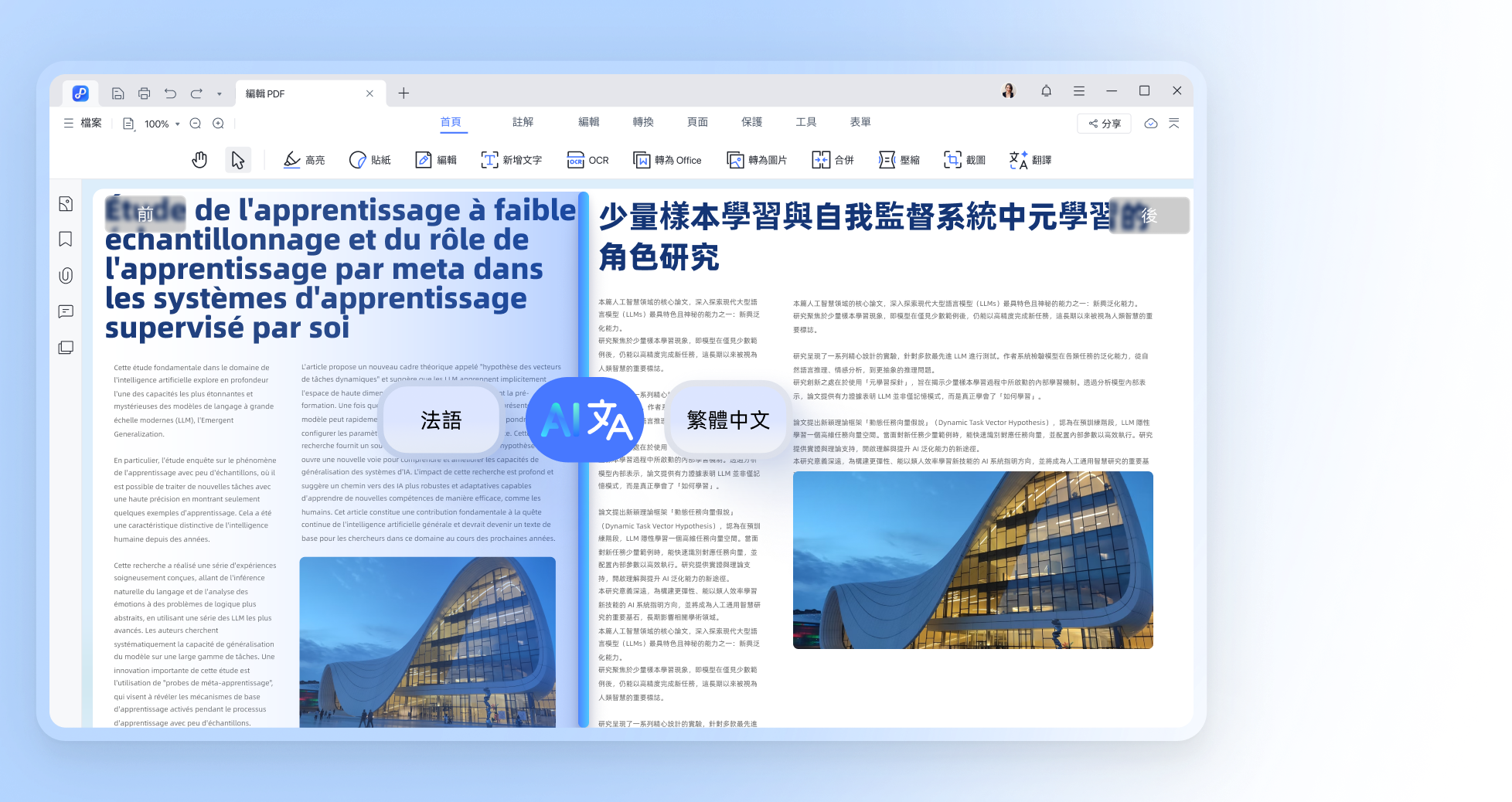
Task: Open the page thumbnails sidebar panel
Action: coord(66,204)
